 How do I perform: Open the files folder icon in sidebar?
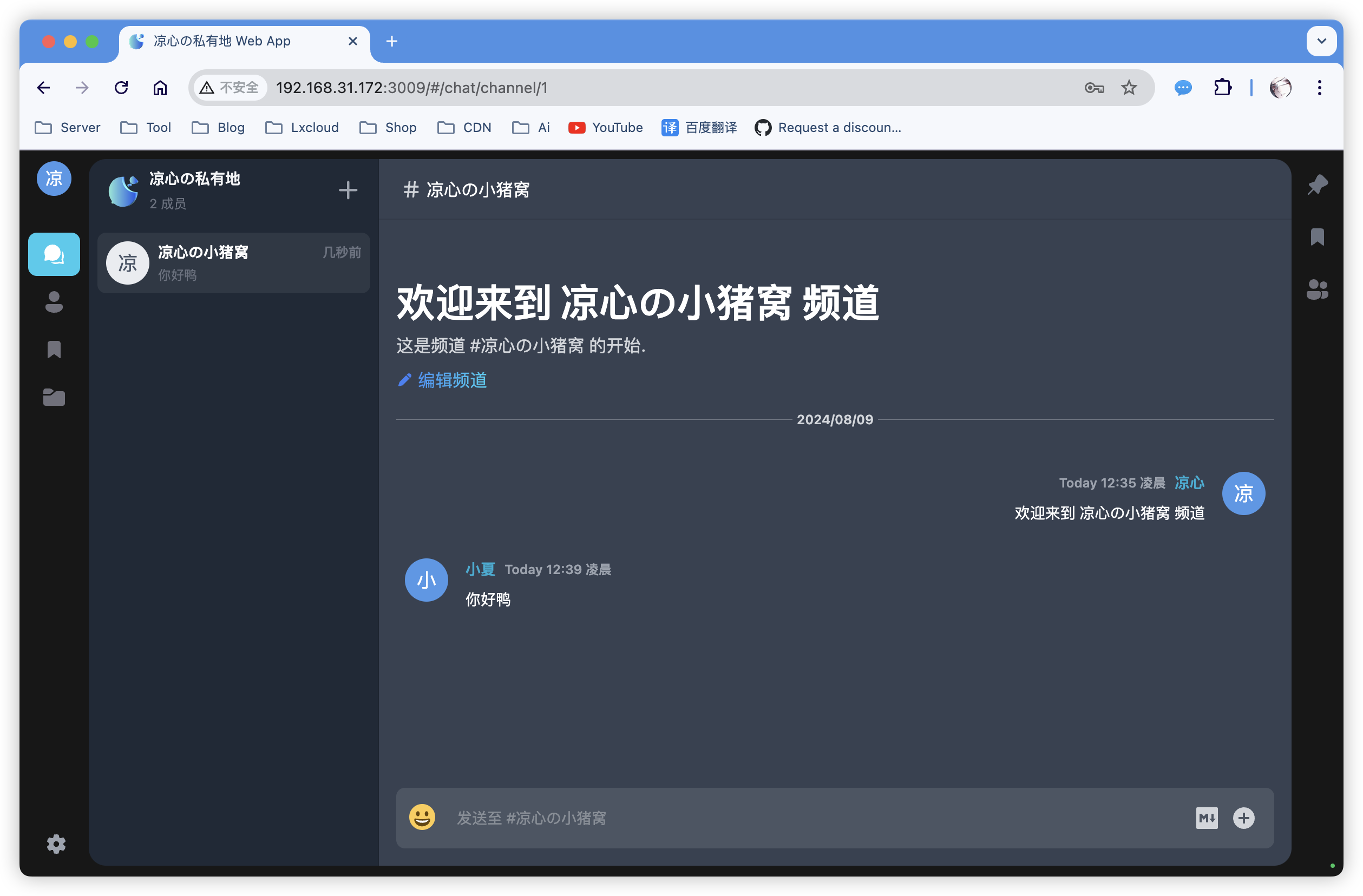tap(54, 397)
